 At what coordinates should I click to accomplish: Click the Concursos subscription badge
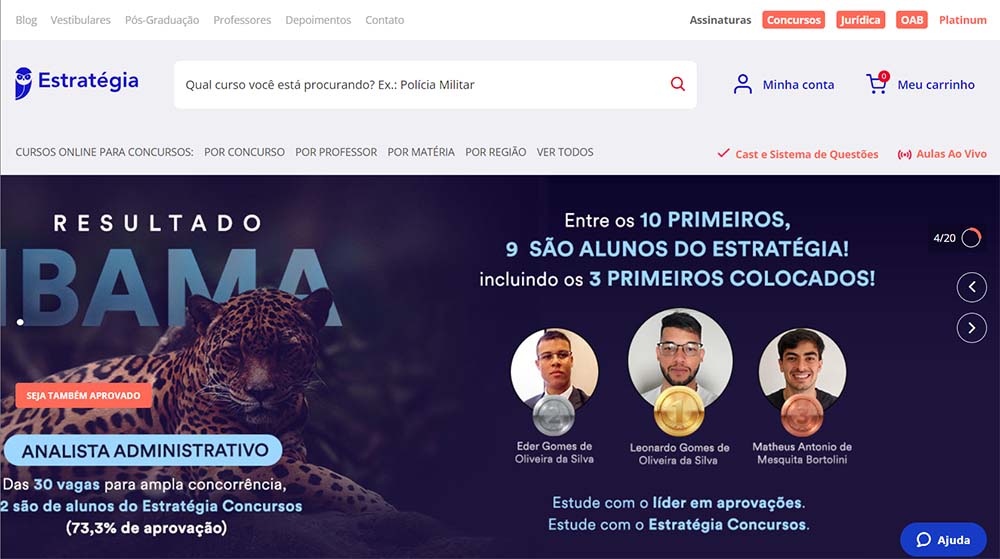coord(793,20)
